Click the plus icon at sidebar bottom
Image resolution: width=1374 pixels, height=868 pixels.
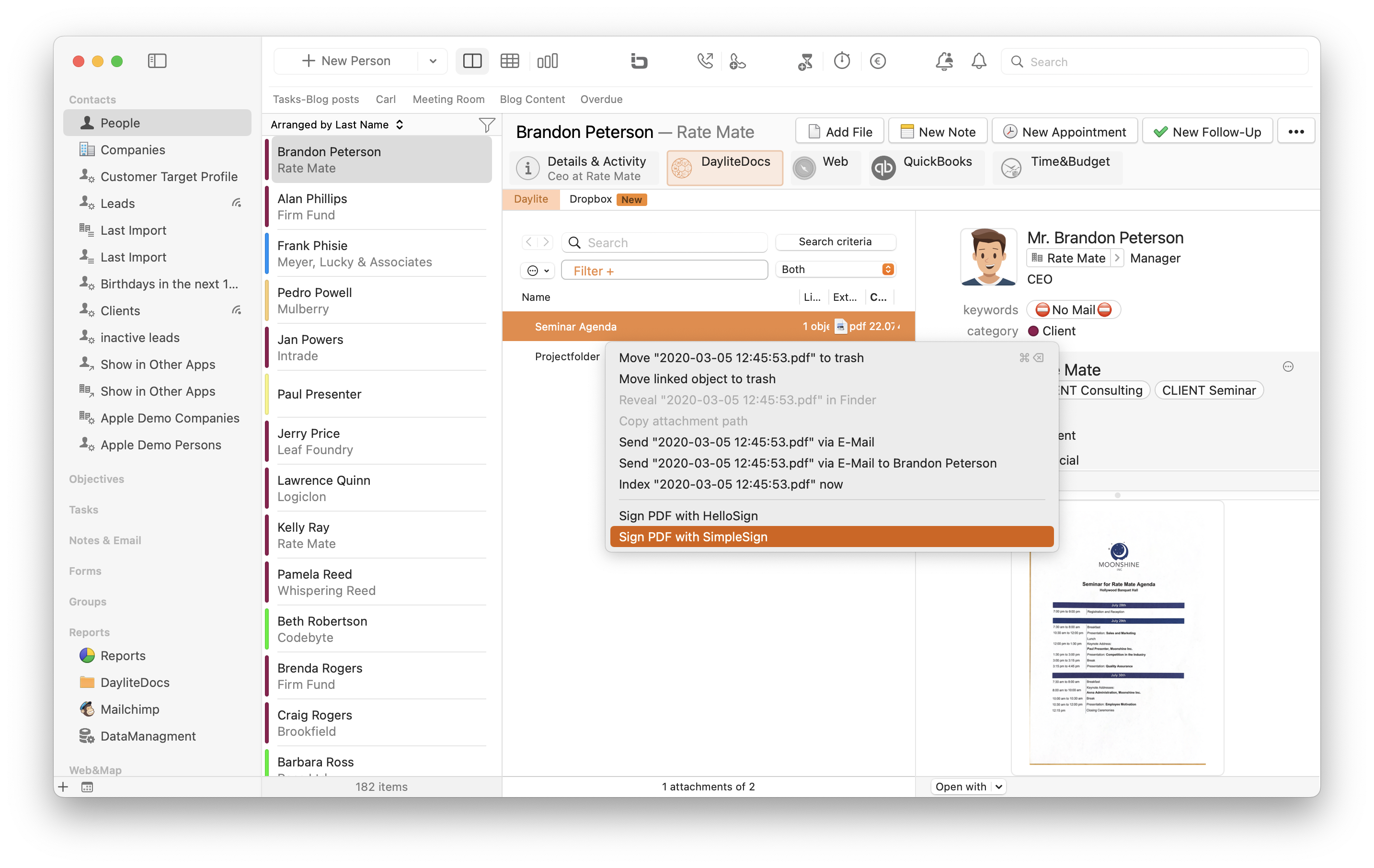[63, 788]
